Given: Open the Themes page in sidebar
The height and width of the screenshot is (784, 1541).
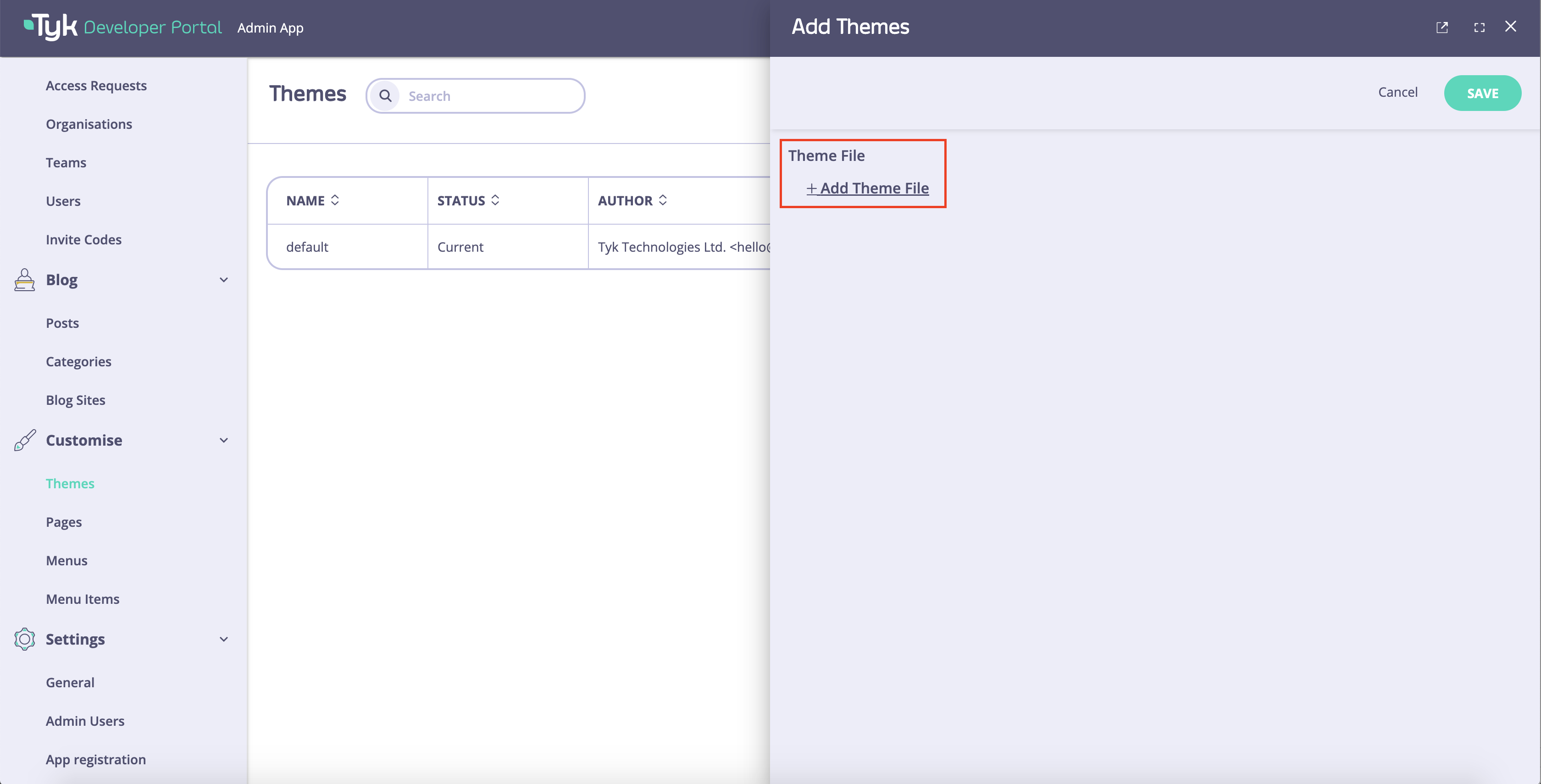Looking at the screenshot, I should coord(70,483).
